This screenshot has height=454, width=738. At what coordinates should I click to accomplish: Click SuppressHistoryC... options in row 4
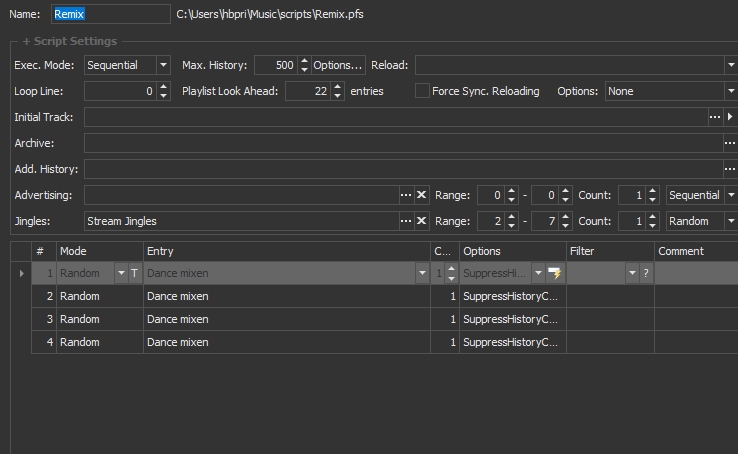513,342
